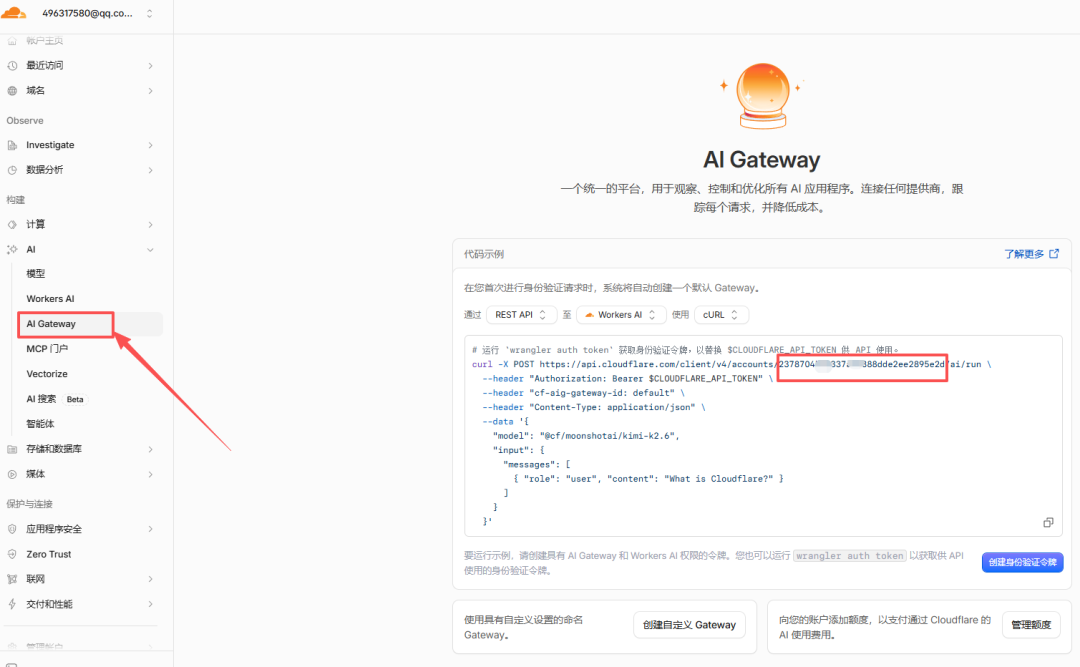Screen dimensions: 1080x667
Task: Click the 计算 icon in sidebar
Action: coord(12,225)
